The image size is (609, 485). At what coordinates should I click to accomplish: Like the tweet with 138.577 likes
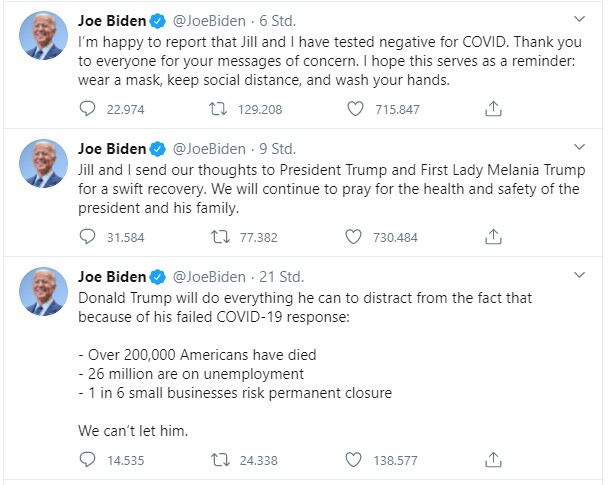[353, 461]
